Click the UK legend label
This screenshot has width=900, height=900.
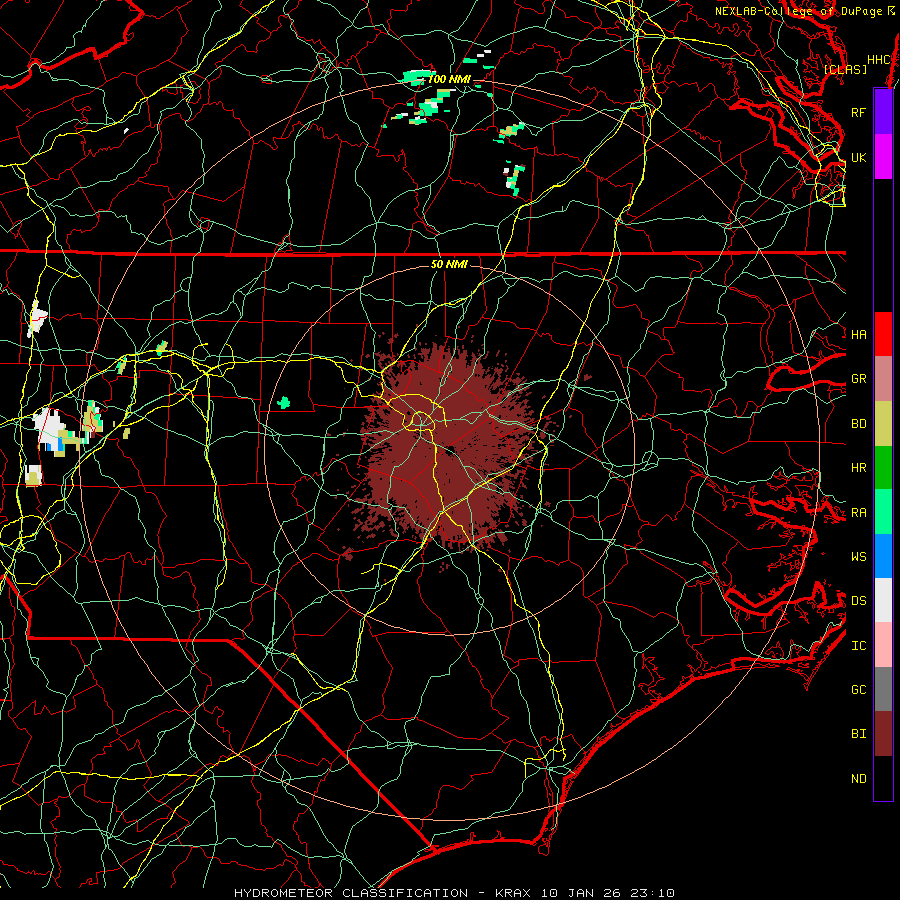coord(859,157)
